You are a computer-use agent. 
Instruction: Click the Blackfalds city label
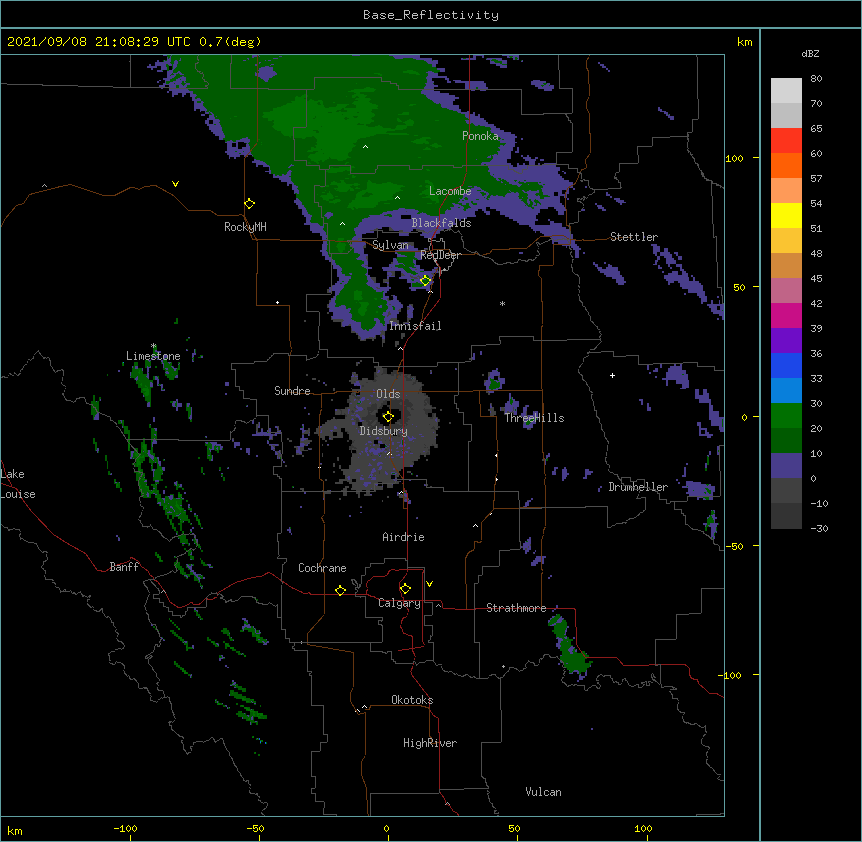441,223
